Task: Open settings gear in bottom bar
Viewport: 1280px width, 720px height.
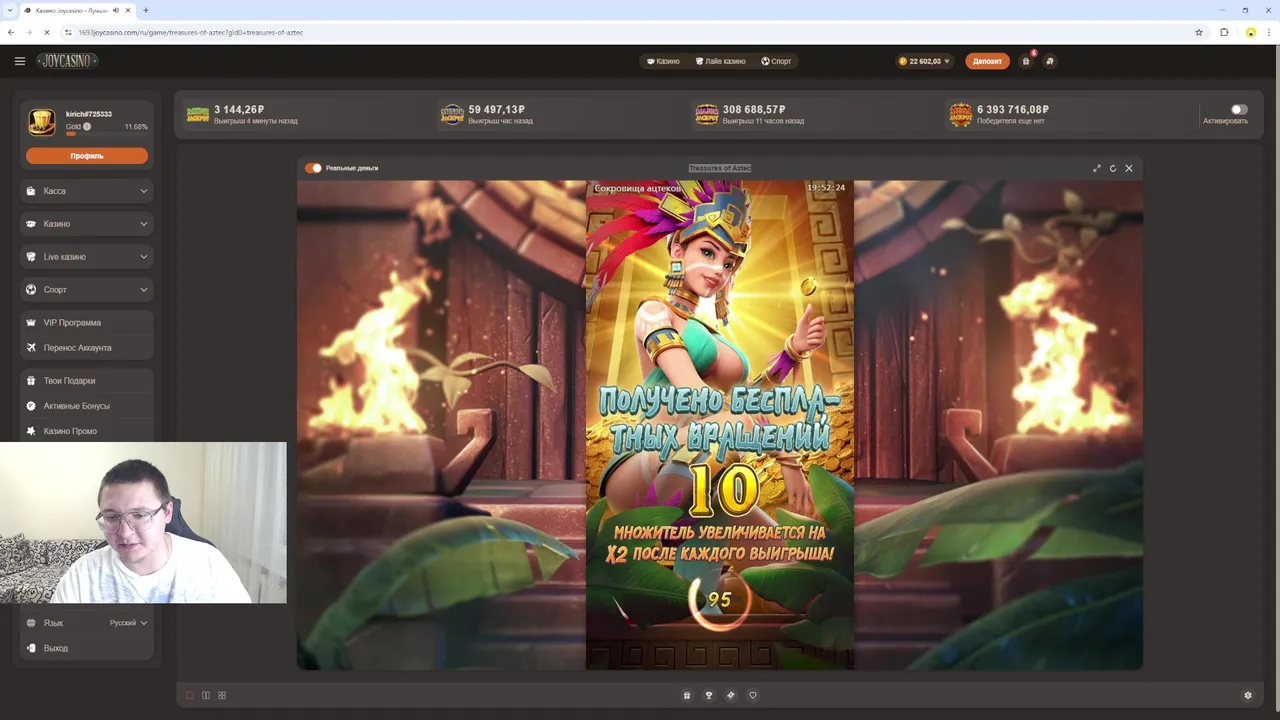Action: click(1247, 695)
